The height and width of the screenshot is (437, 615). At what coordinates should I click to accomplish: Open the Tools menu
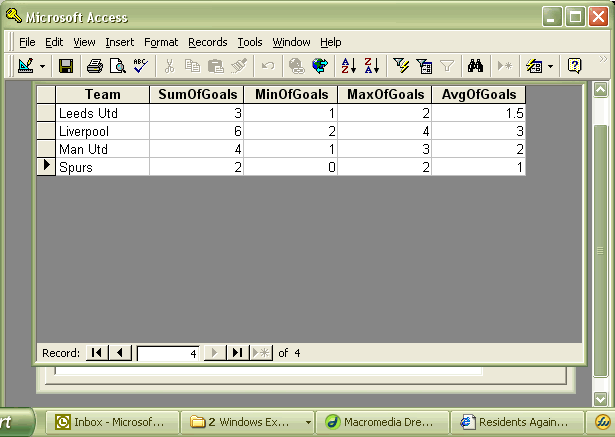pos(250,42)
